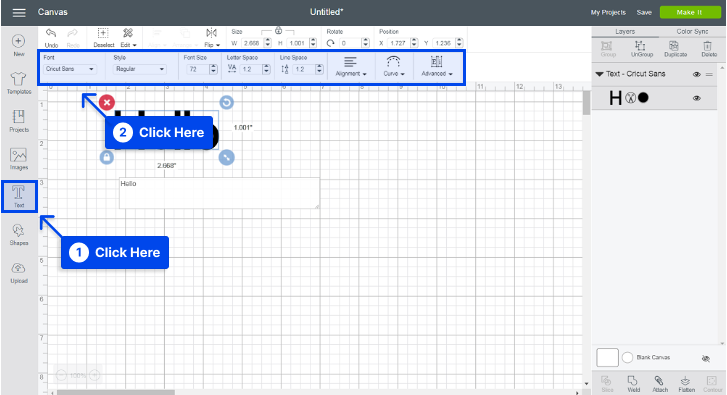Click the Hello text entry box

coord(219,193)
